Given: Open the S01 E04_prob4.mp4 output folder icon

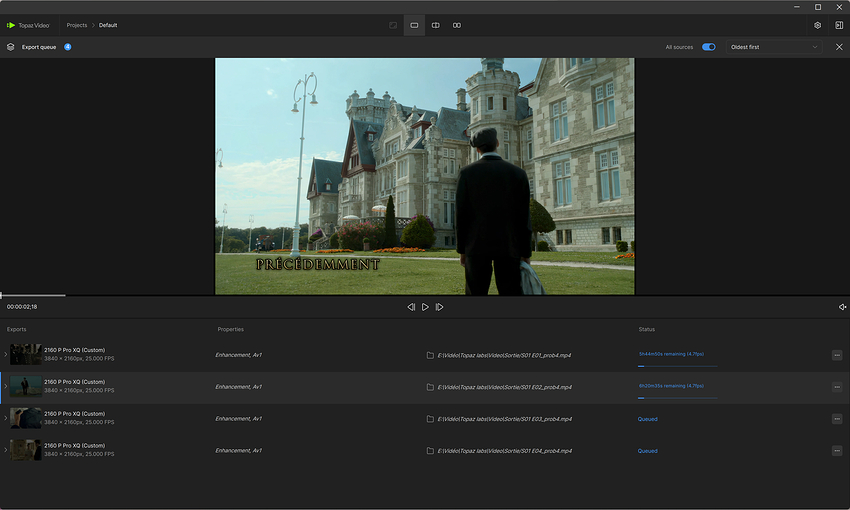Looking at the screenshot, I should pyautogui.click(x=430, y=451).
